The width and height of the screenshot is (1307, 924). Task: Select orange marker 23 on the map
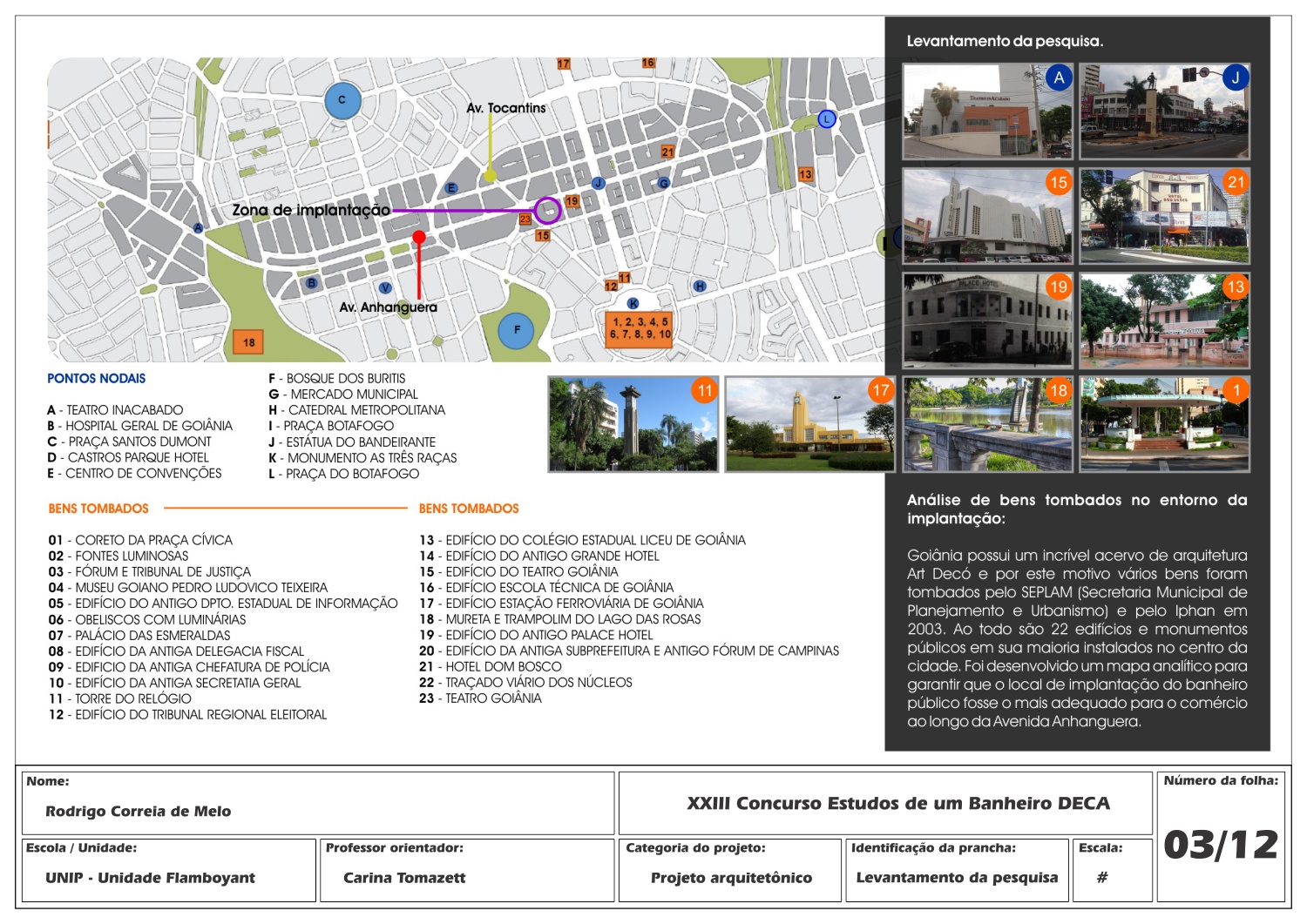click(x=525, y=219)
